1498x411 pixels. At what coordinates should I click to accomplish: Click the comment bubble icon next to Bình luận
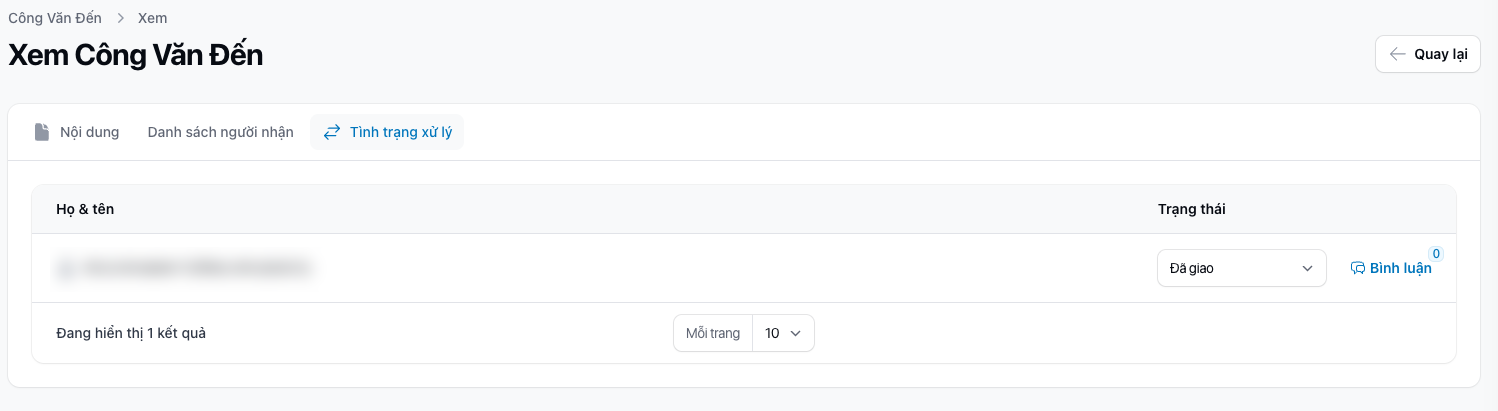pos(1357,268)
